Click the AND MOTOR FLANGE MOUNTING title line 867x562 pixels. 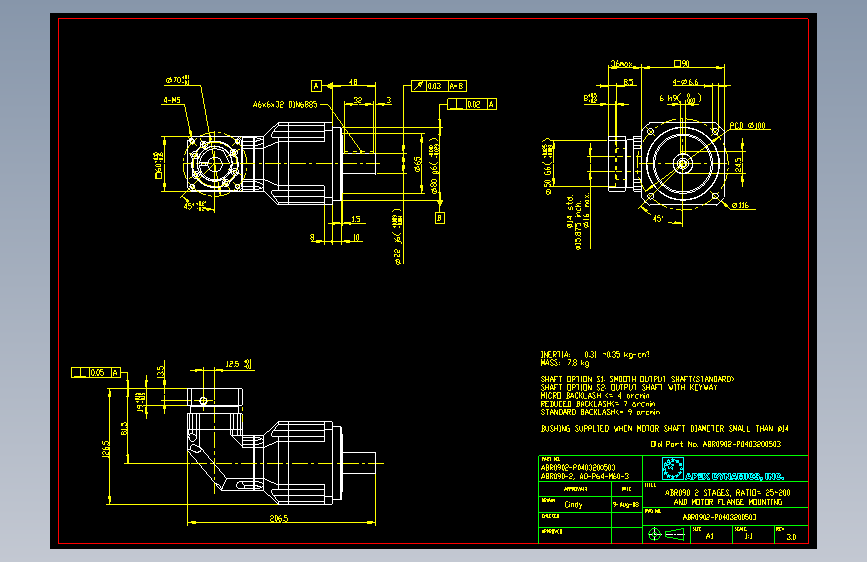click(x=728, y=502)
